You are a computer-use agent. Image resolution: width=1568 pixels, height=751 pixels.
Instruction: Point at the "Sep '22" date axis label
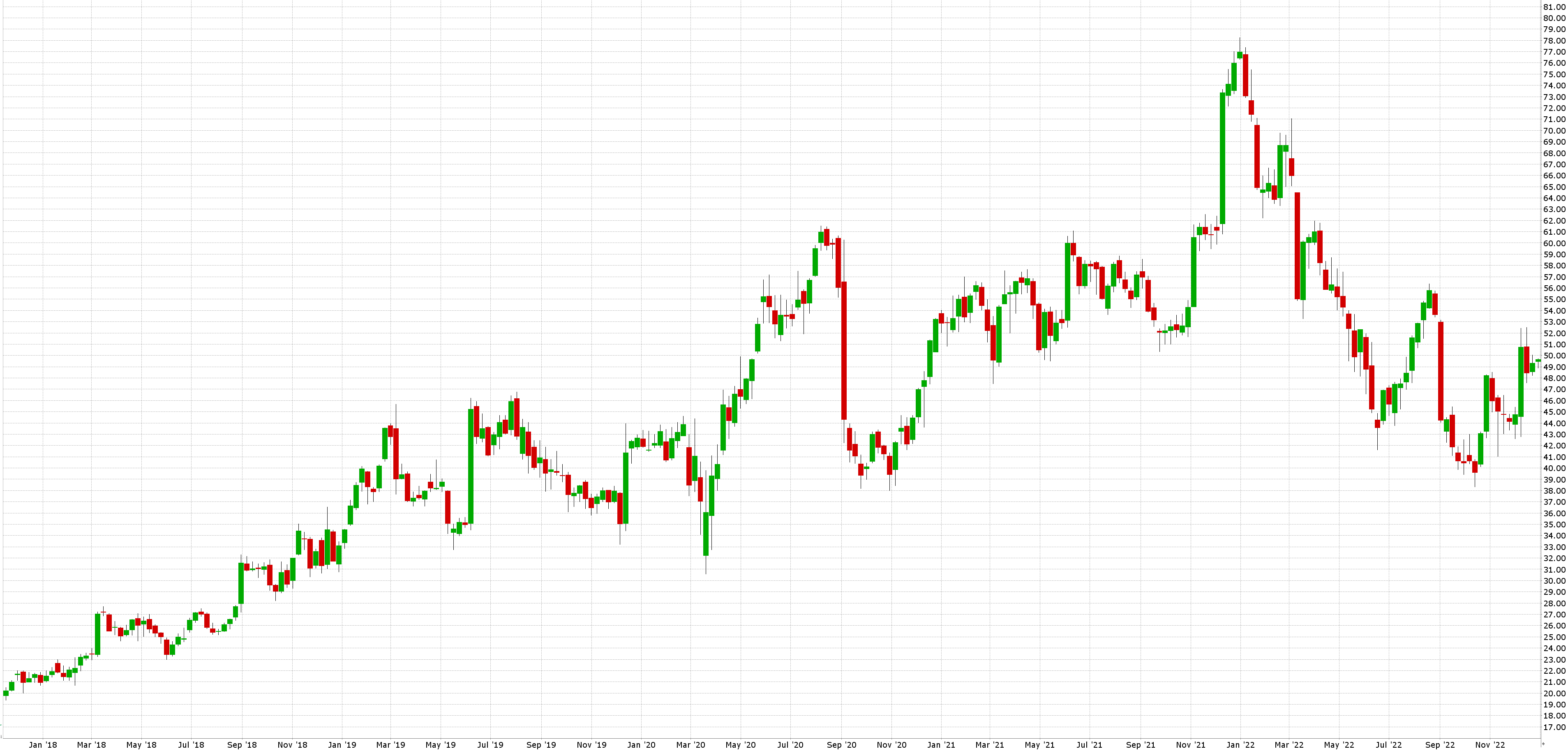[1440, 745]
